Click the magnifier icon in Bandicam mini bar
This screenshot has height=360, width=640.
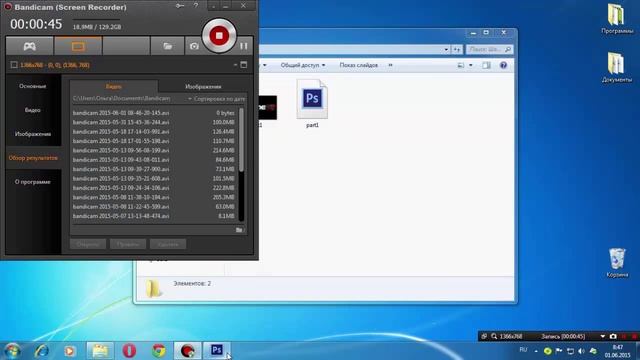click(x=494, y=336)
